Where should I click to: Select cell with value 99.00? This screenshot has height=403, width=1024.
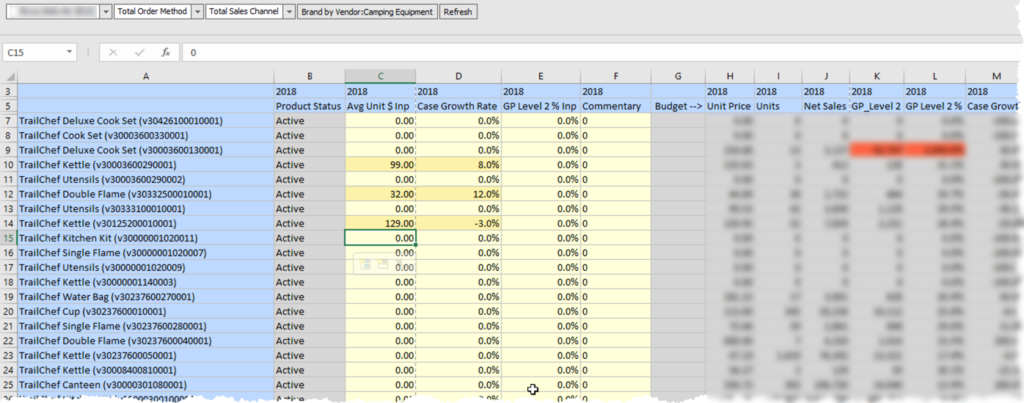click(x=380, y=165)
